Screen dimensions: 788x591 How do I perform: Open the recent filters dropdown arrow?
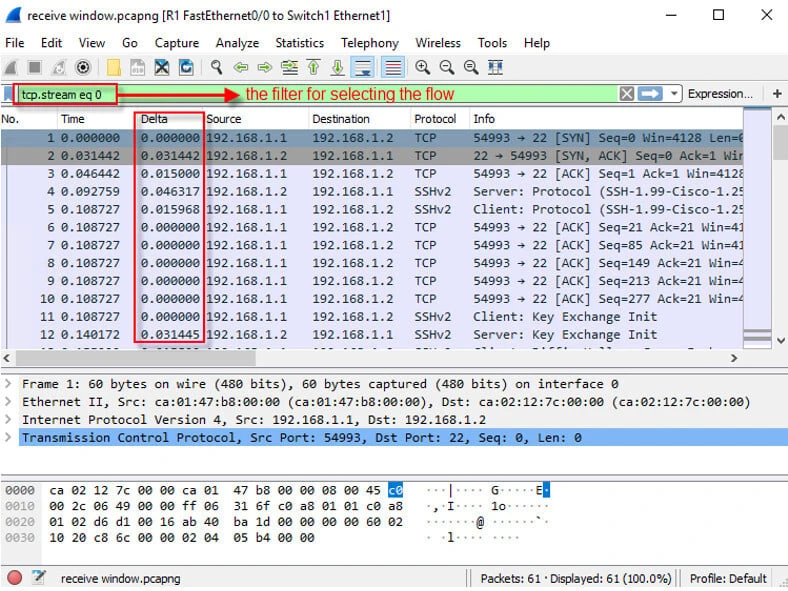[675, 94]
